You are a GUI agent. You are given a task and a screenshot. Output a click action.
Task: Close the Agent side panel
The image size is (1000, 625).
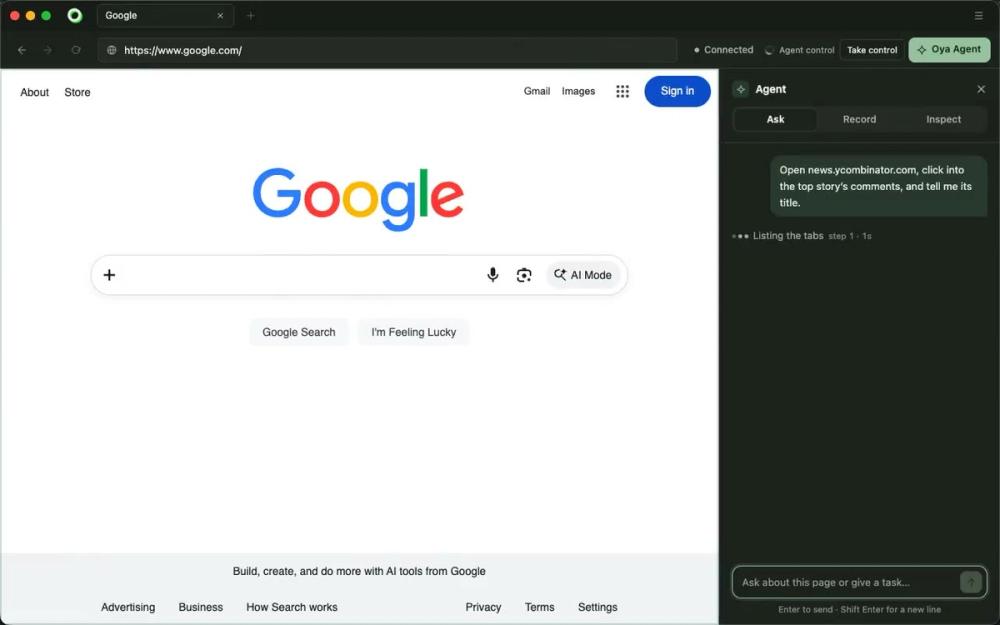981,89
